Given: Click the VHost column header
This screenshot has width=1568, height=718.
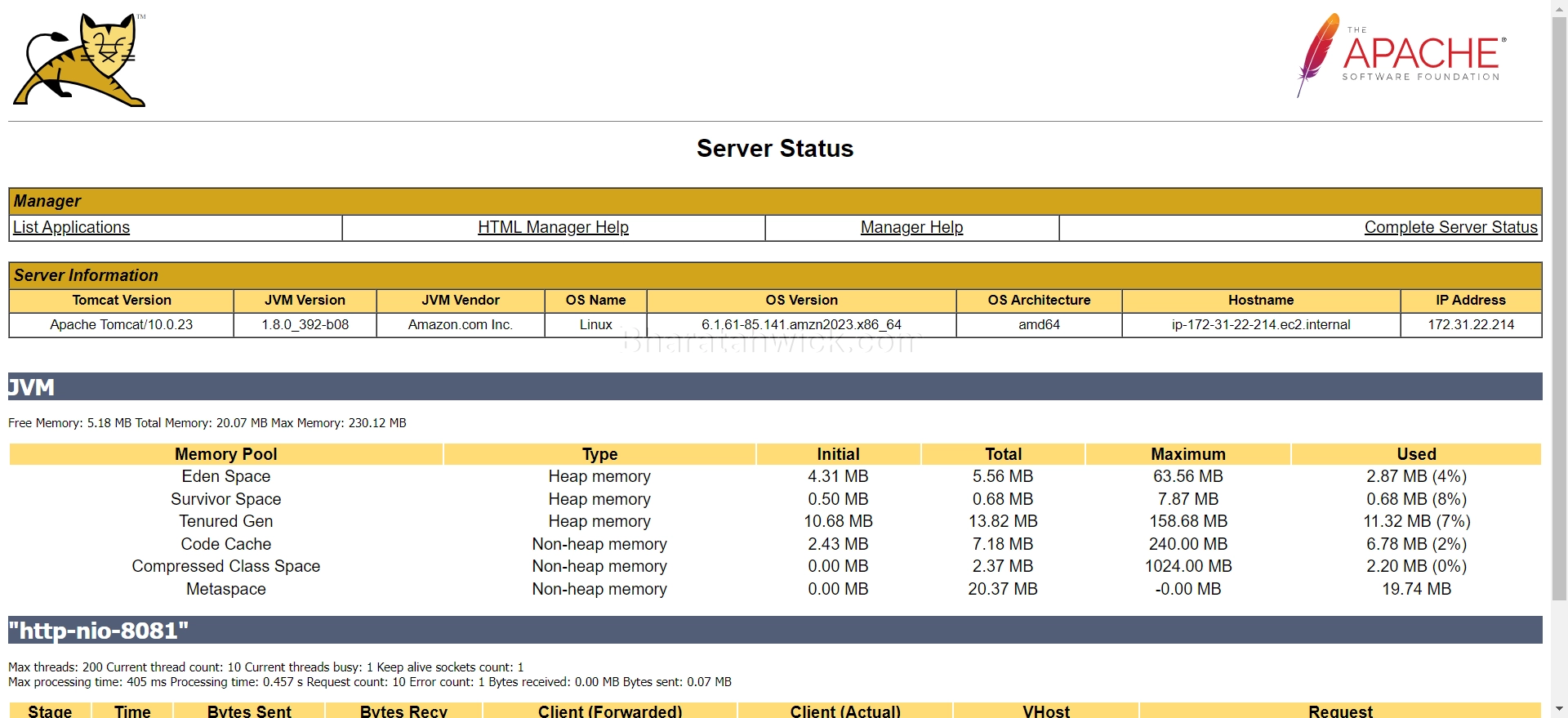Looking at the screenshot, I should [x=1046, y=711].
